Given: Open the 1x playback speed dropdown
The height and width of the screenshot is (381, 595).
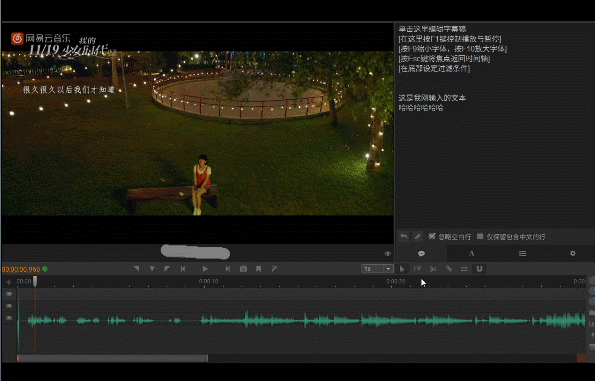Looking at the screenshot, I should [376, 269].
